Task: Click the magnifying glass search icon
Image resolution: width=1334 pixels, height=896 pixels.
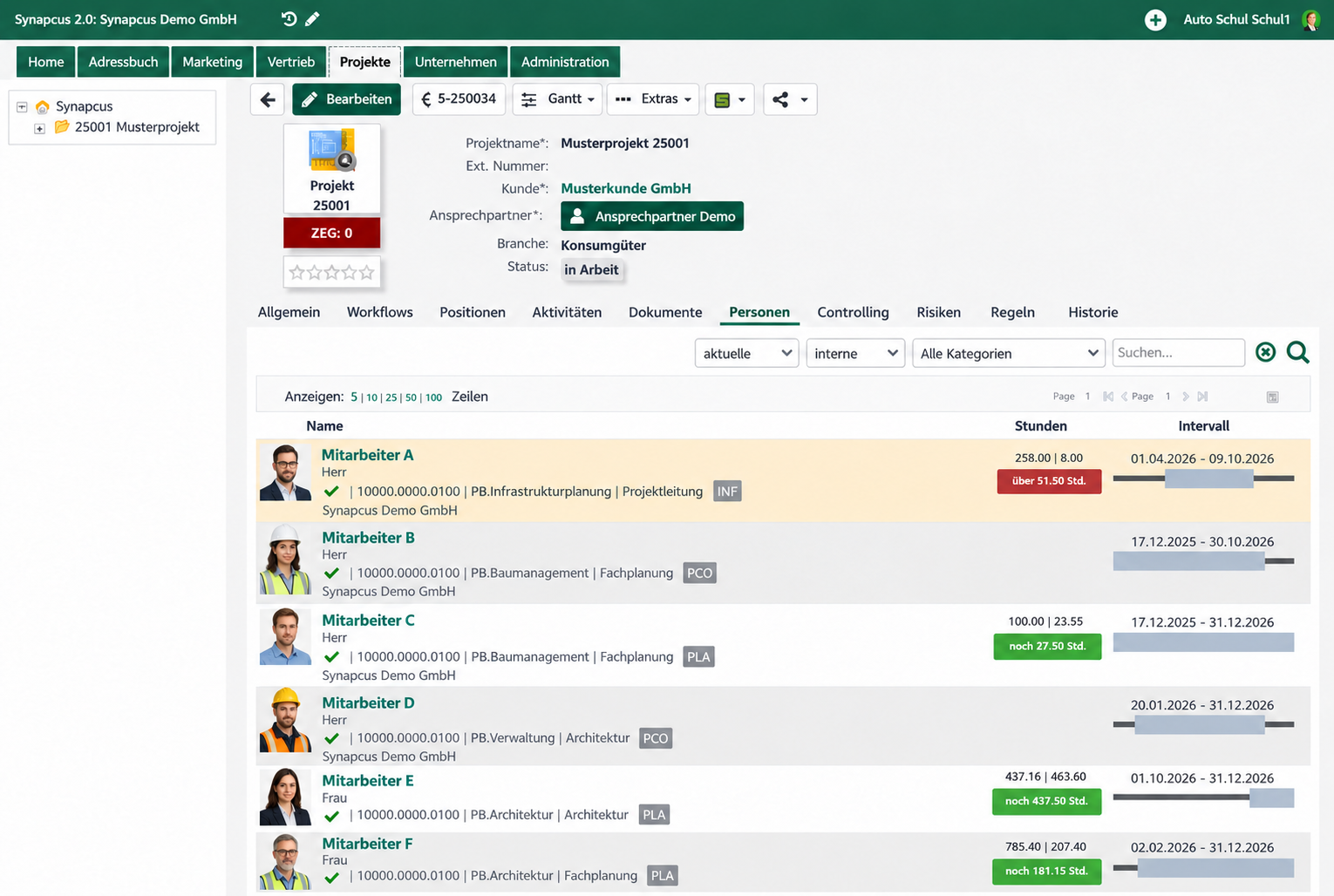Action: (1297, 352)
